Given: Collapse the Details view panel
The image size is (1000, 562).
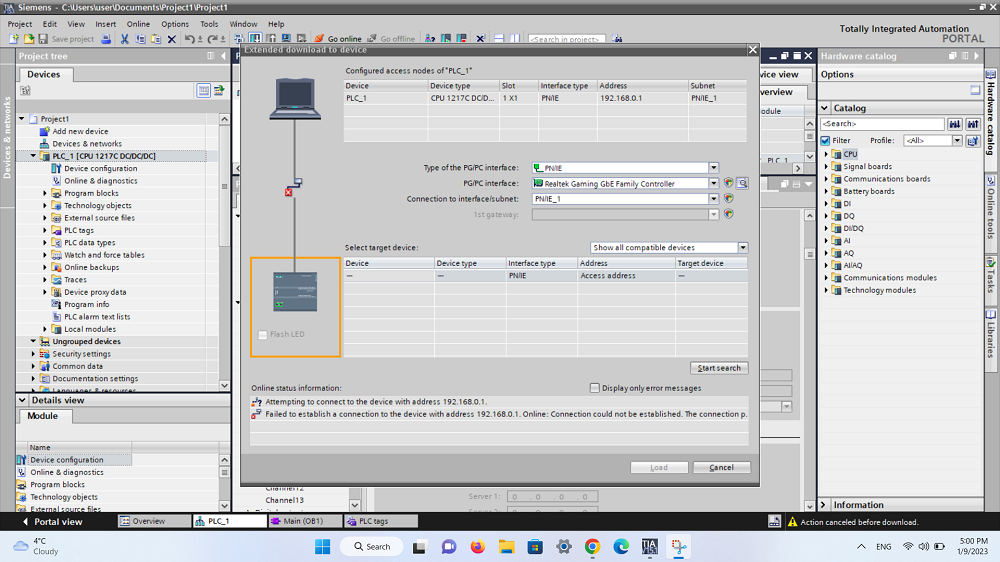Looking at the screenshot, I should click(x=22, y=400).
